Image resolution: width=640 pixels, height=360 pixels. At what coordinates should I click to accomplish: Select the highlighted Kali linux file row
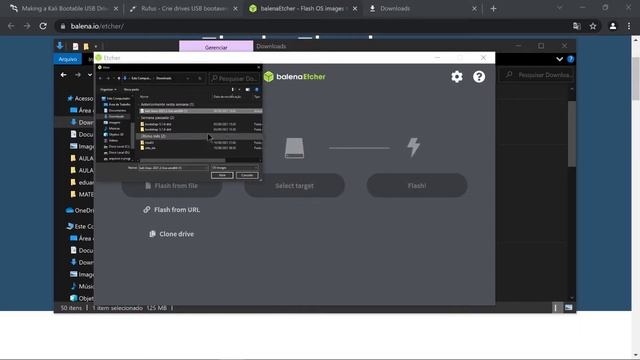coord(201,111)
